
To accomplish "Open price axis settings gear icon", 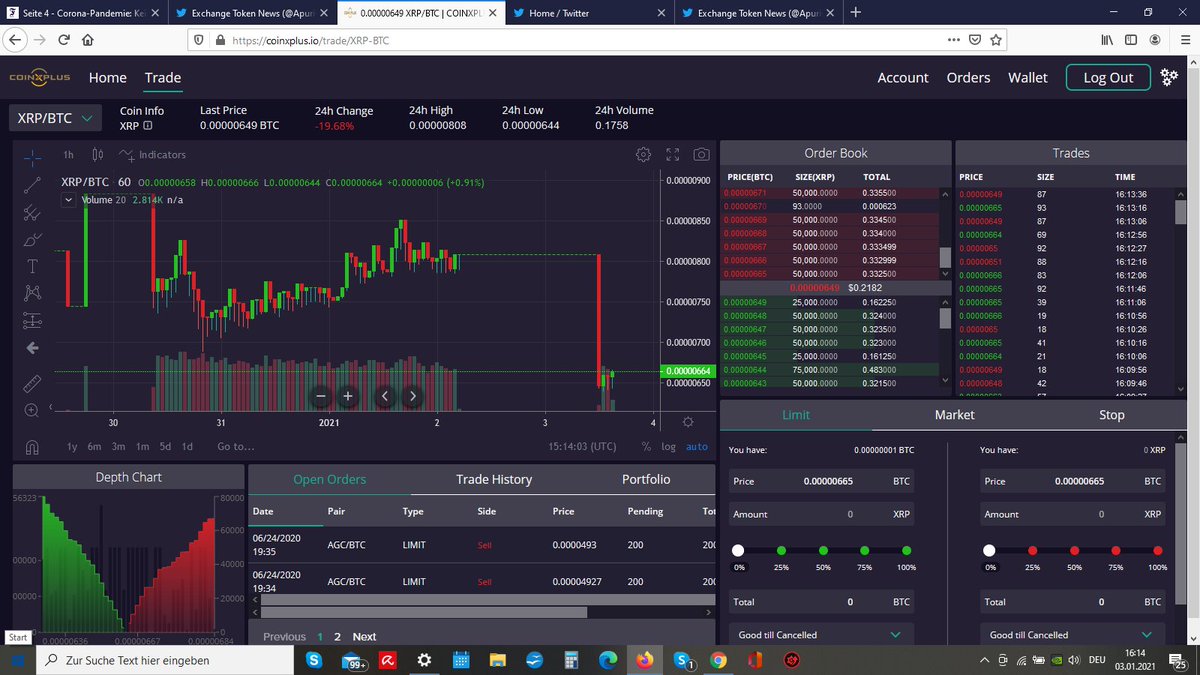I will (x=688, y=422).
